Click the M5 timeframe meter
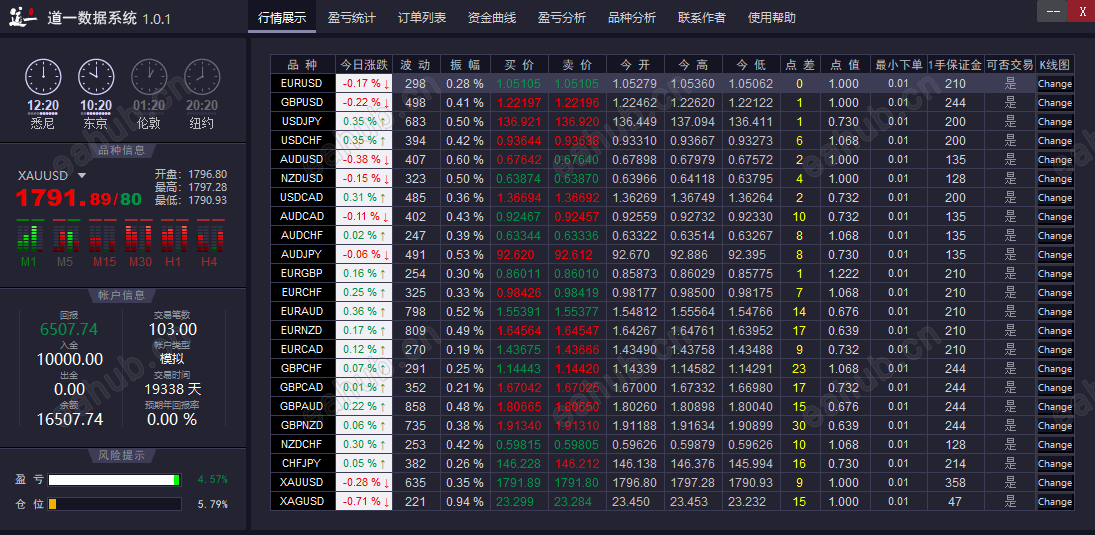 pyautogui.click(x=65, y=237)
